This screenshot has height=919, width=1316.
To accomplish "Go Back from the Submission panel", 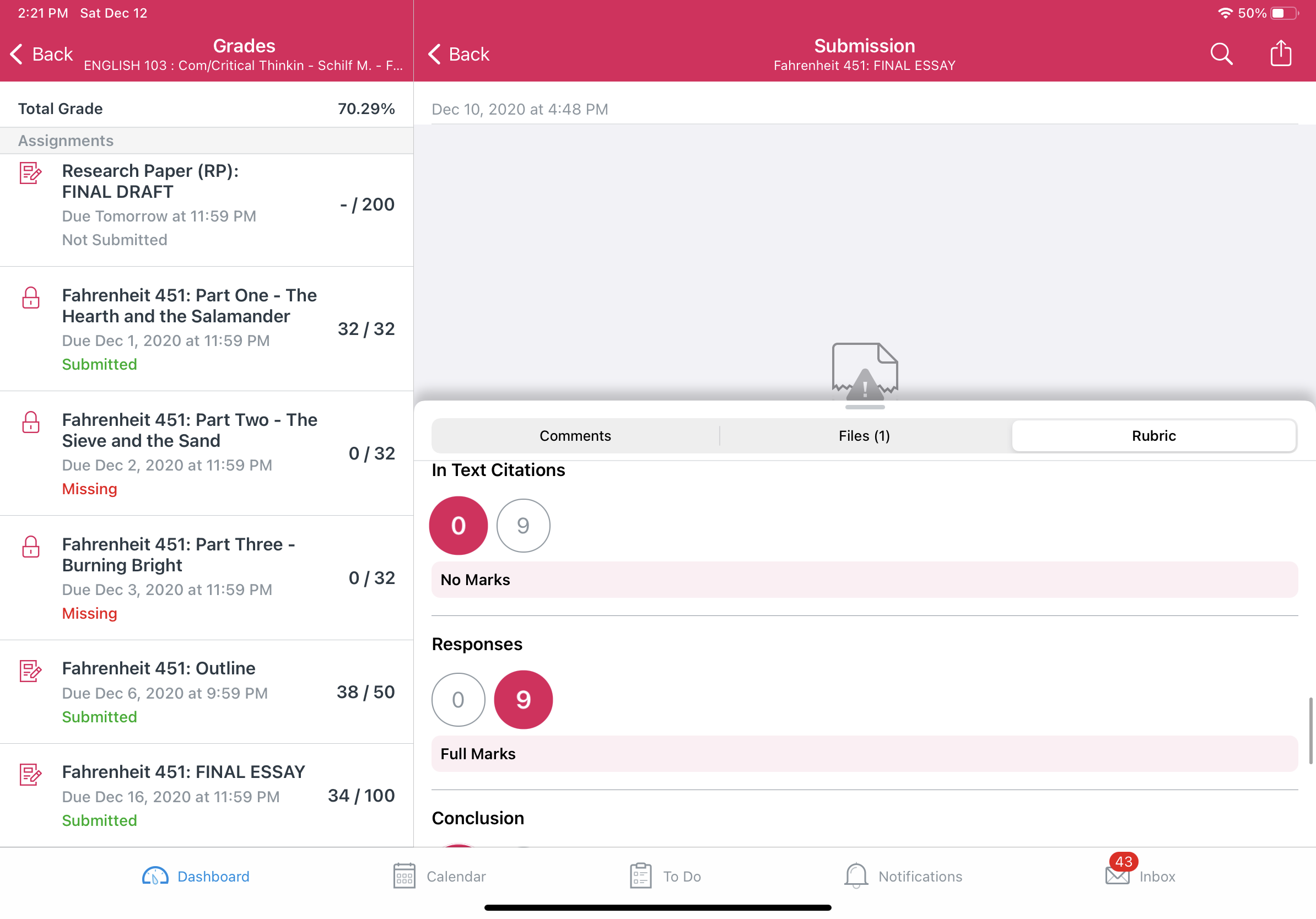I will coord(459,54).
